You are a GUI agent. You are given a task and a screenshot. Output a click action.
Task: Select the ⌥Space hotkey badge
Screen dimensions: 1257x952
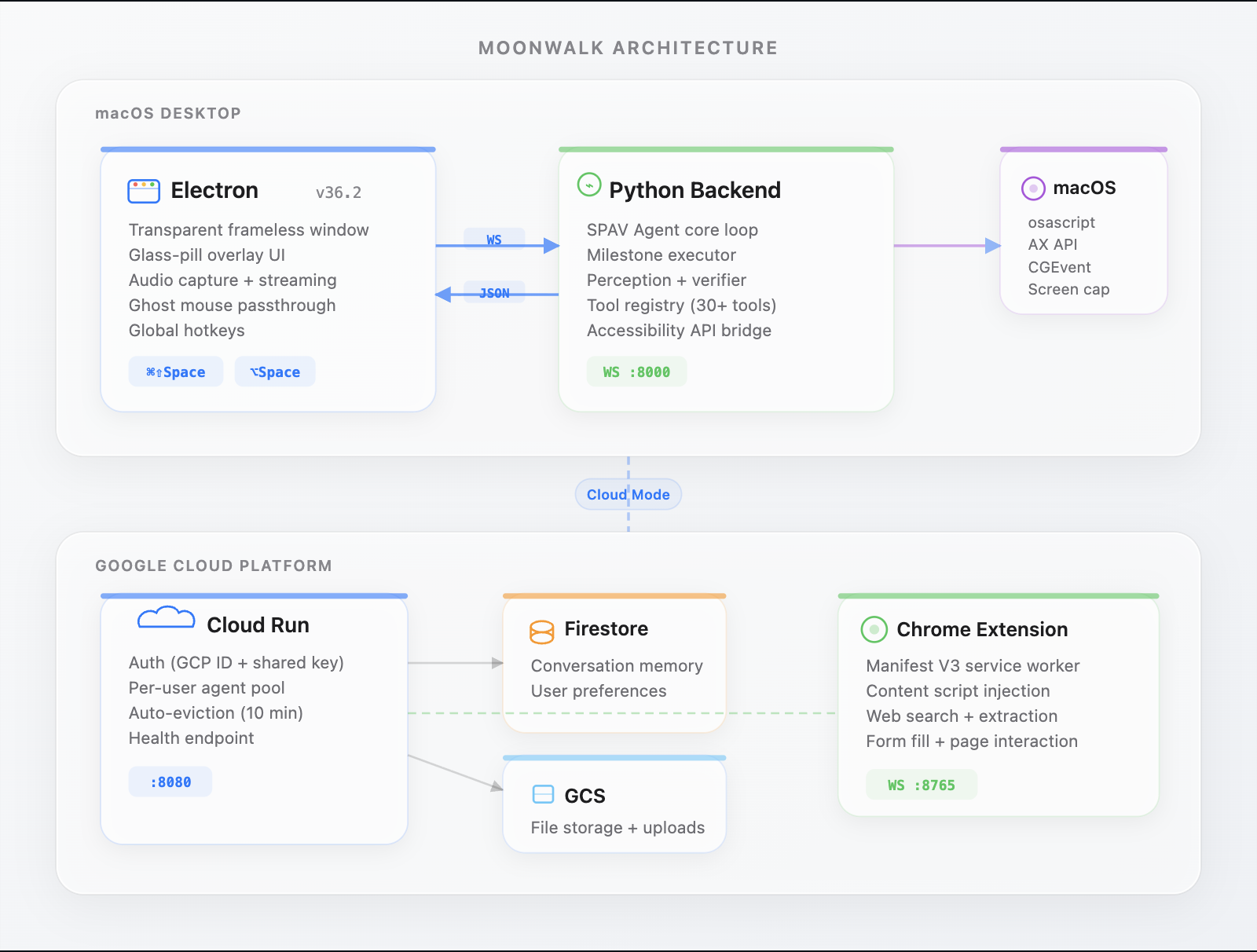click(275, 372)
